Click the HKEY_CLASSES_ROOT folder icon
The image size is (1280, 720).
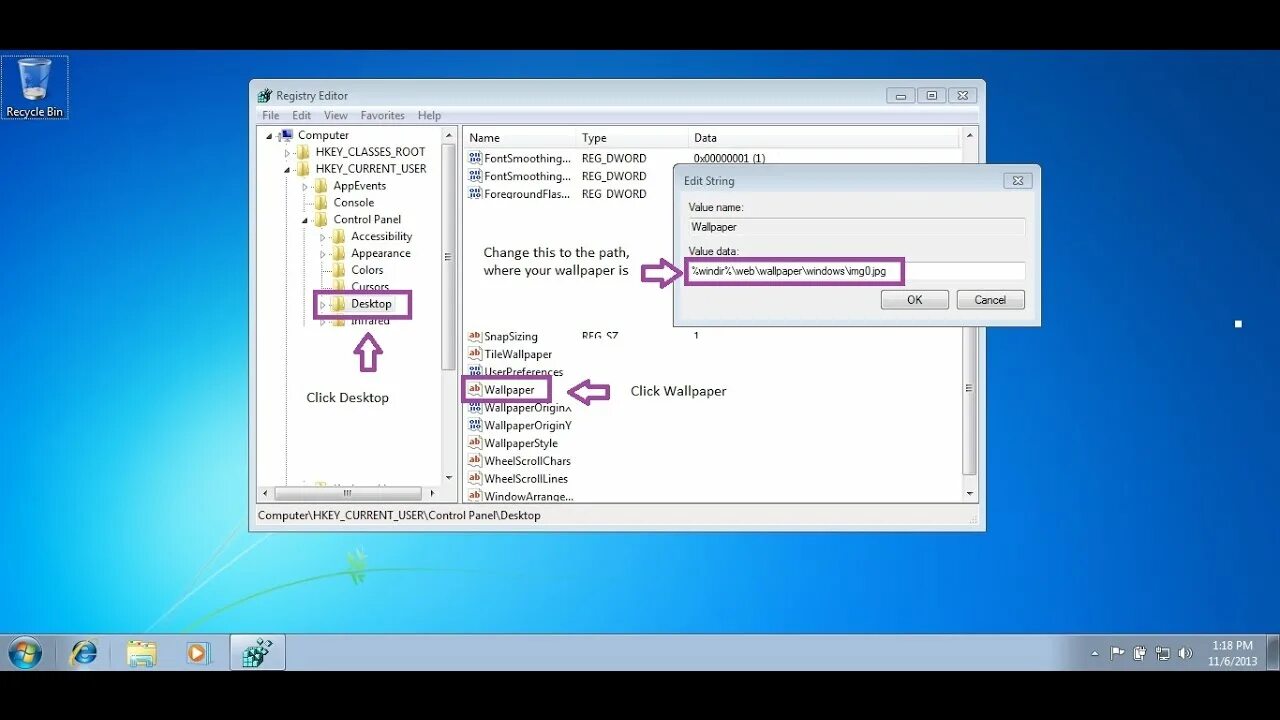(x=303, y=152)
